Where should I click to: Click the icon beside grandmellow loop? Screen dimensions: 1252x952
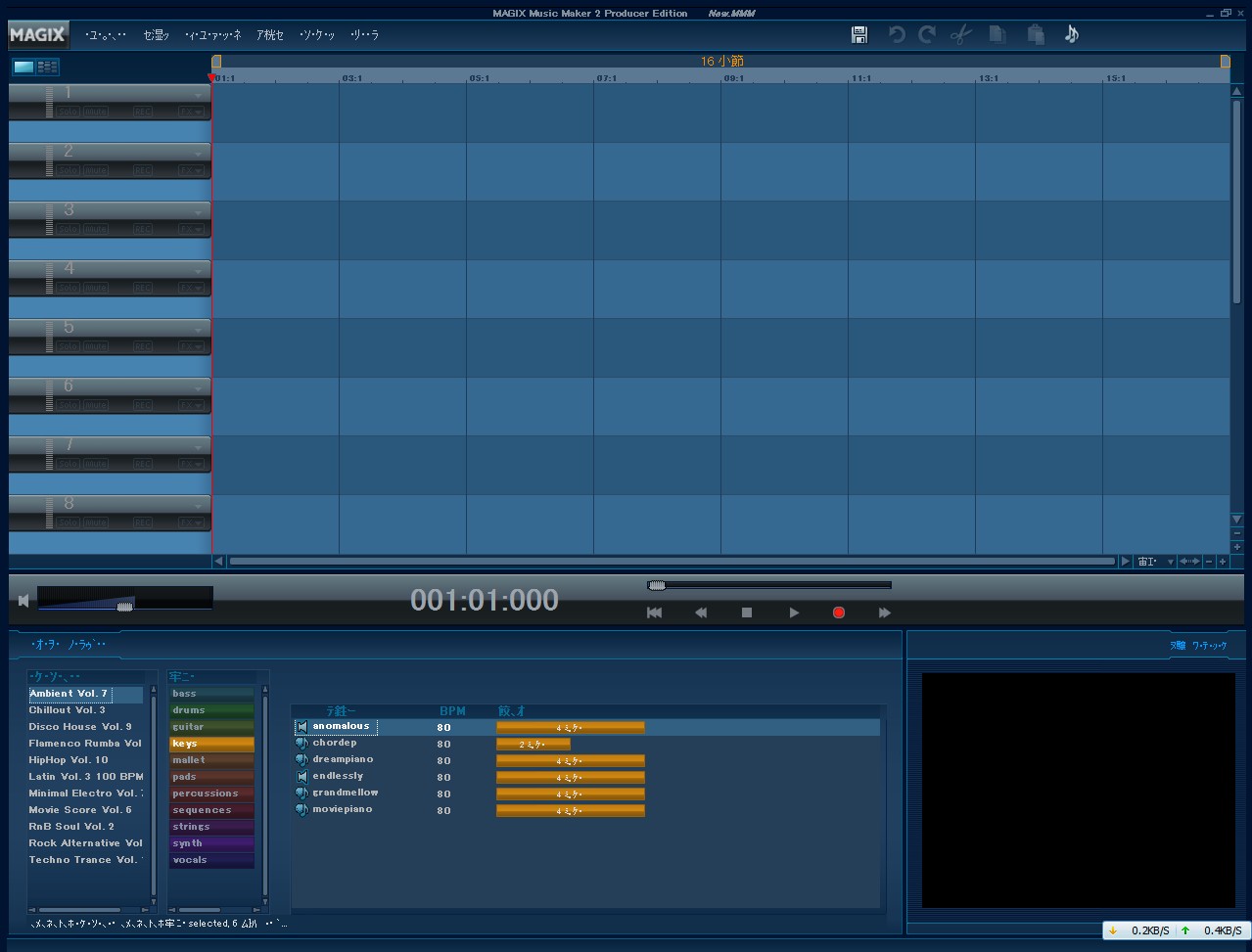[x=301, y=793]
